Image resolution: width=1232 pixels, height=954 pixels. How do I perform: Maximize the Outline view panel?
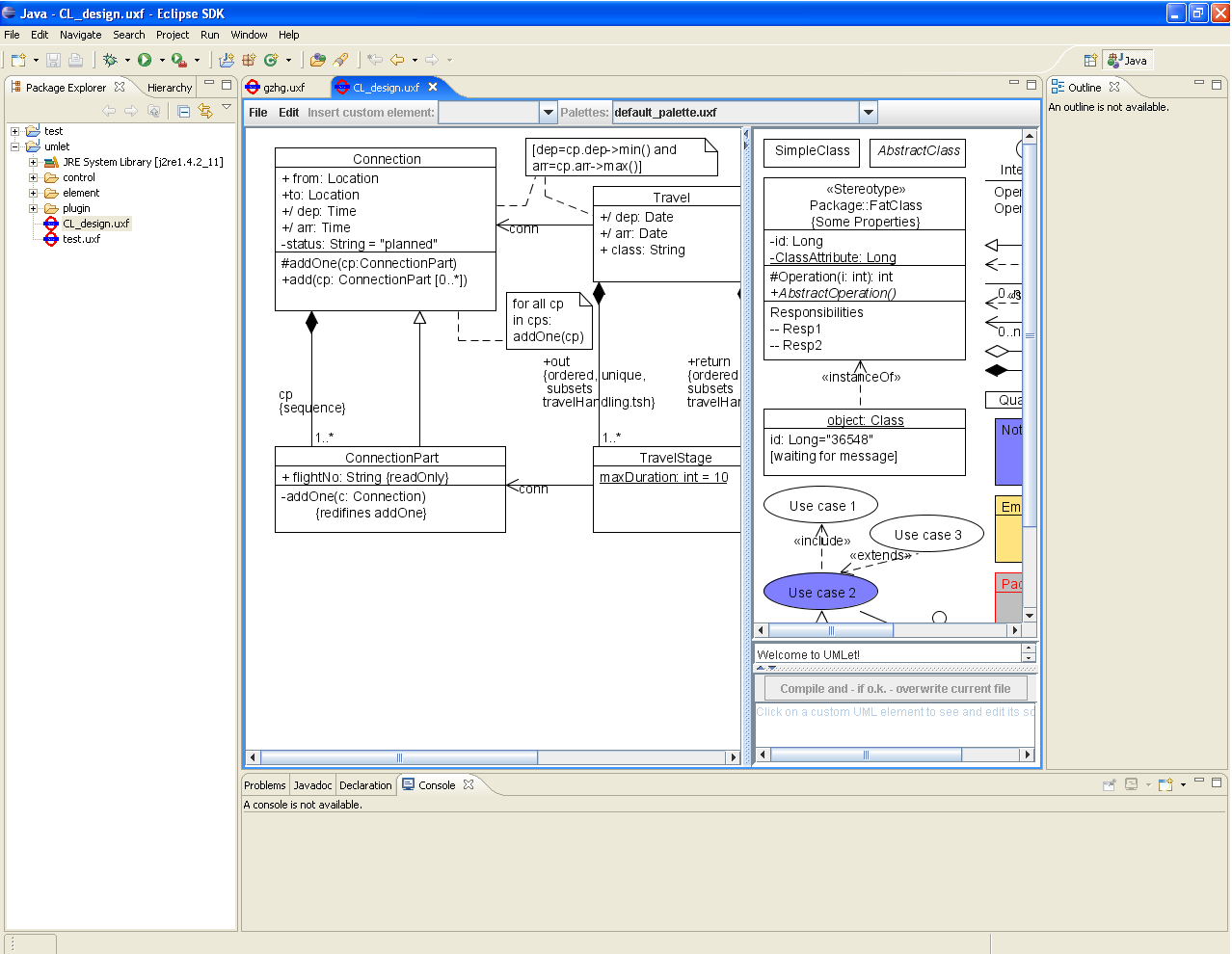point(1217,85)
